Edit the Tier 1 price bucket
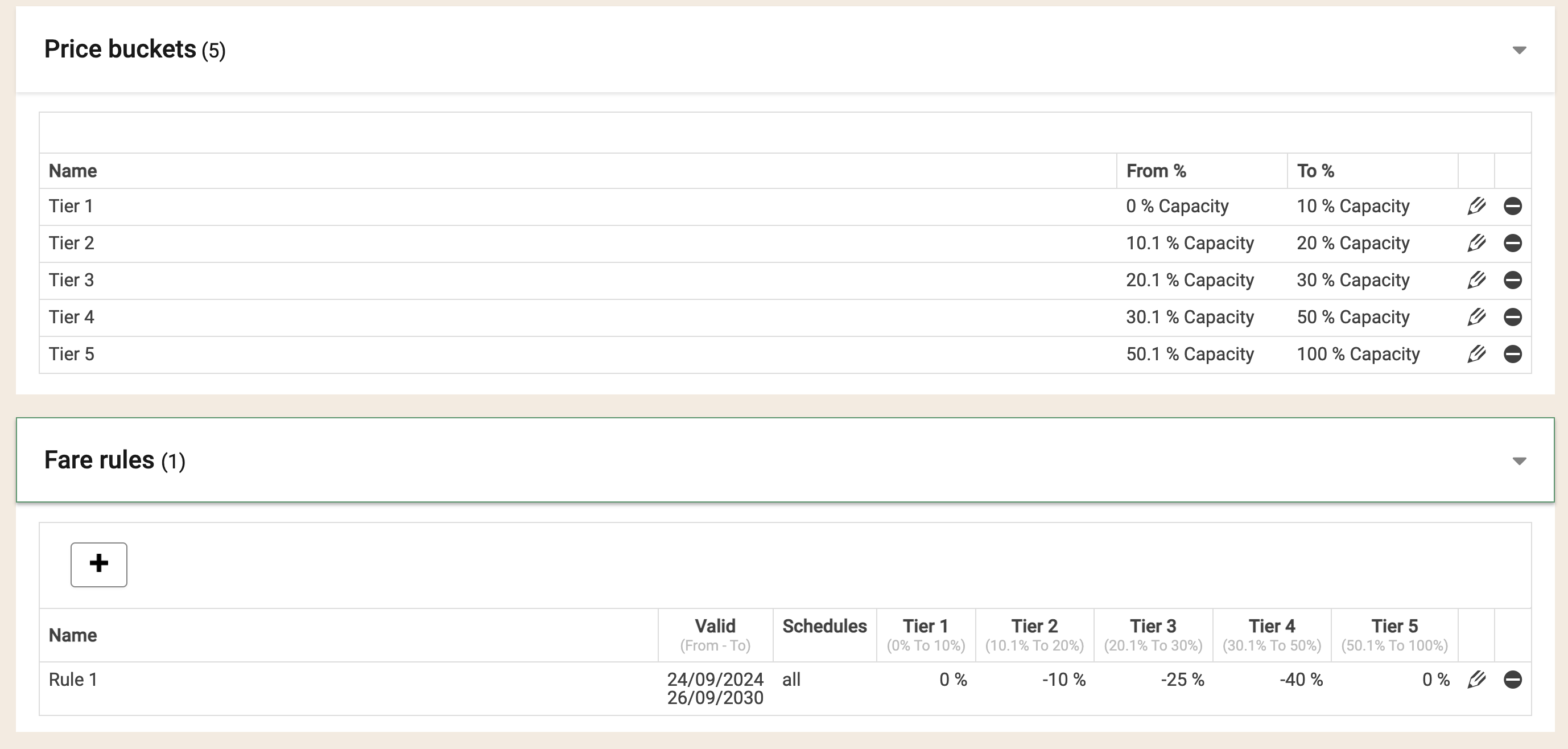The image size is (1568, 749). [1476, 207]
